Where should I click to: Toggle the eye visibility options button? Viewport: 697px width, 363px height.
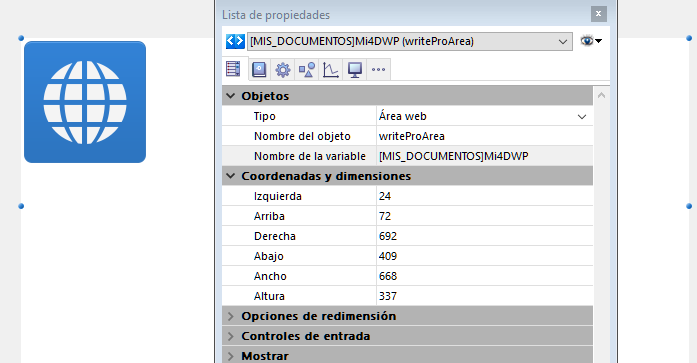(591, 41)
